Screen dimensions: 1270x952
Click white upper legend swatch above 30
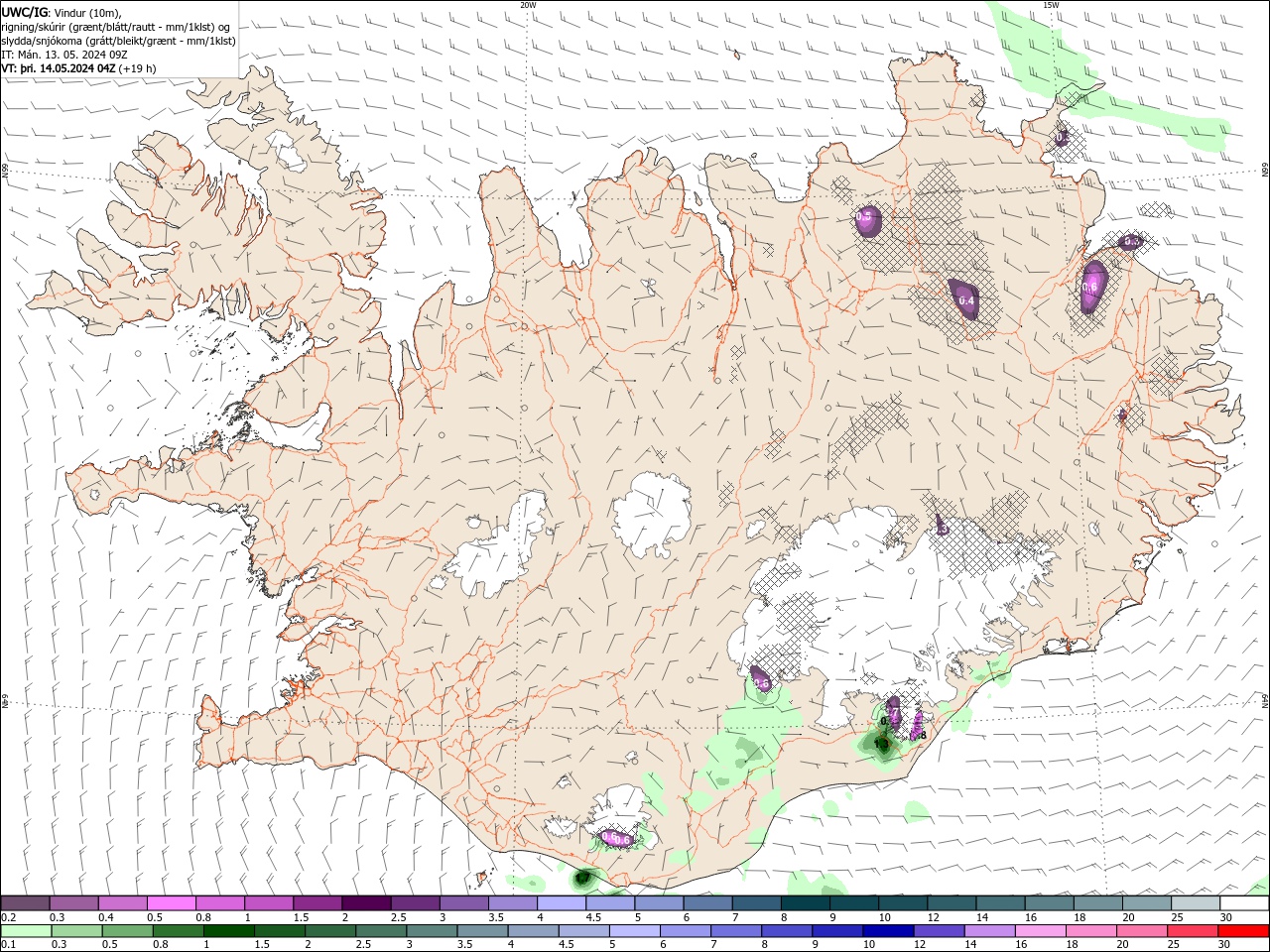click(1245, 903)
